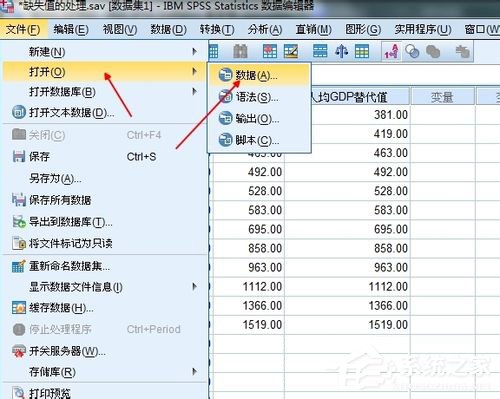
Task: Open the 数据(D) menu
Action: coord(168,30)
